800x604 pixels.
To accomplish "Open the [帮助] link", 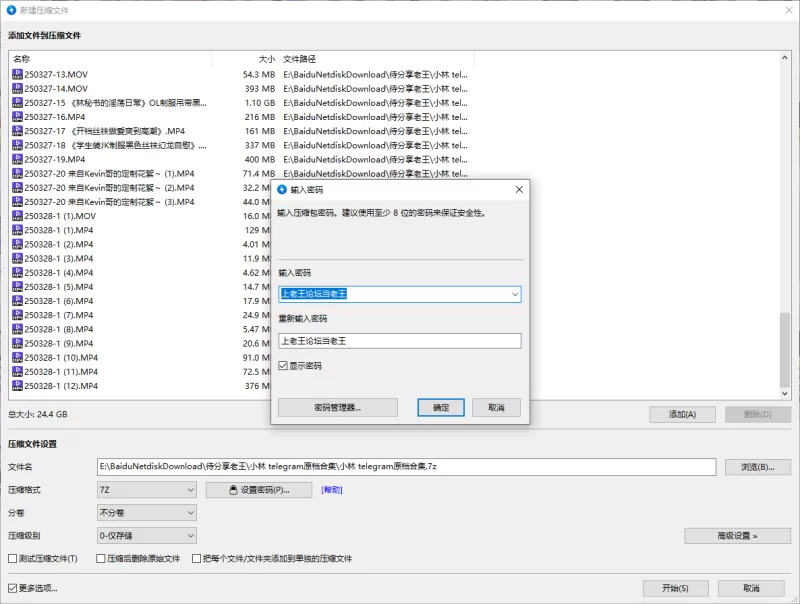I will coord(332,490).
